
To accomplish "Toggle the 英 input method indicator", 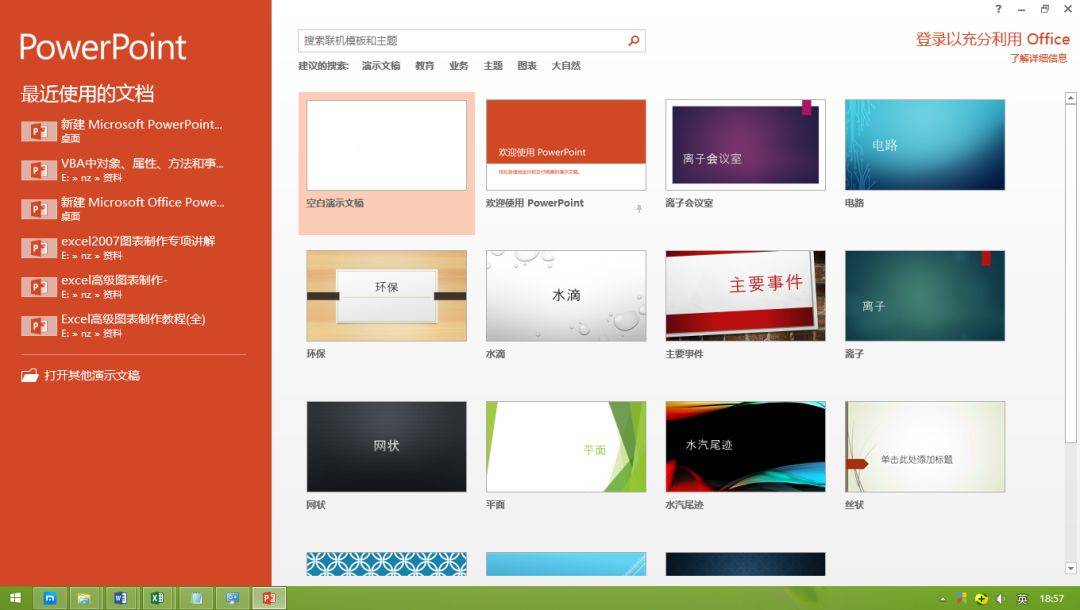I will (1022, 599).
